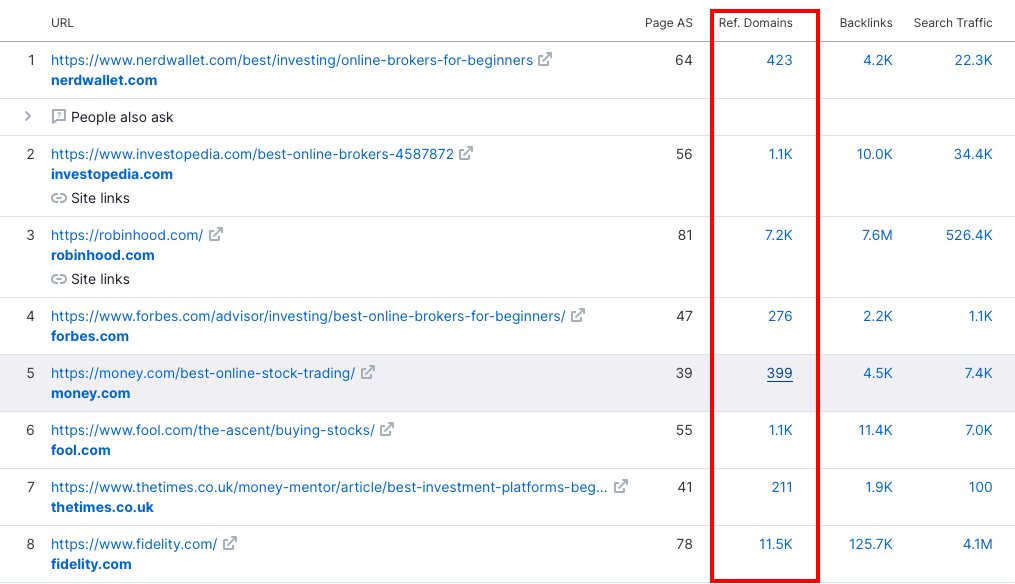This screenshot has width=1015, height=584.
Task: Open the https://www.fidelity.com/ URL
Action: tap(134, 544)
